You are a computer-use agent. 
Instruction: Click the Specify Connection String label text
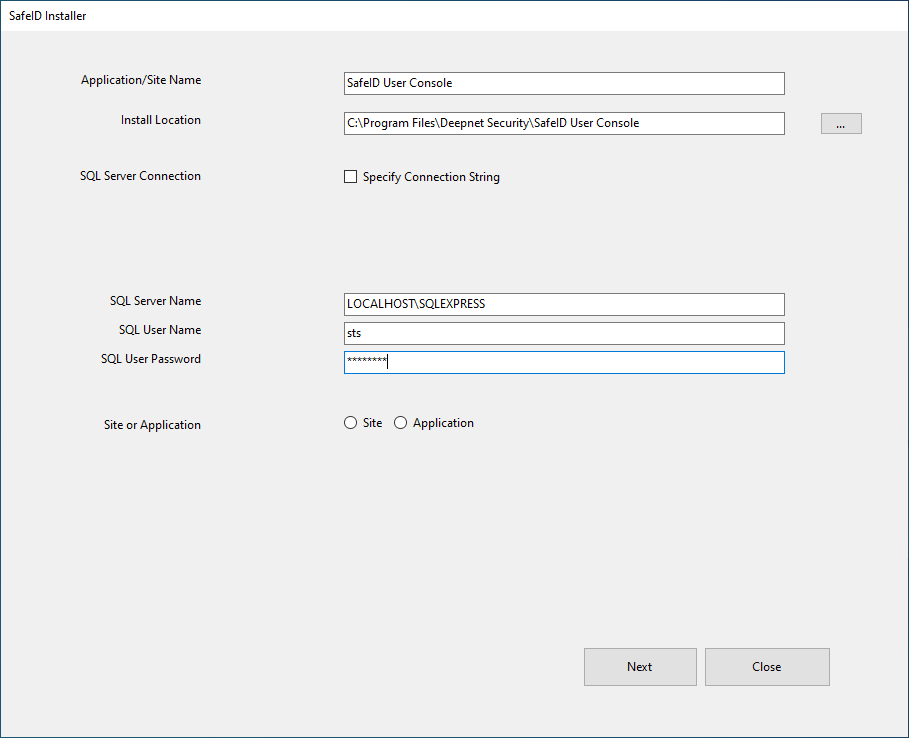(x=431, y=177)
